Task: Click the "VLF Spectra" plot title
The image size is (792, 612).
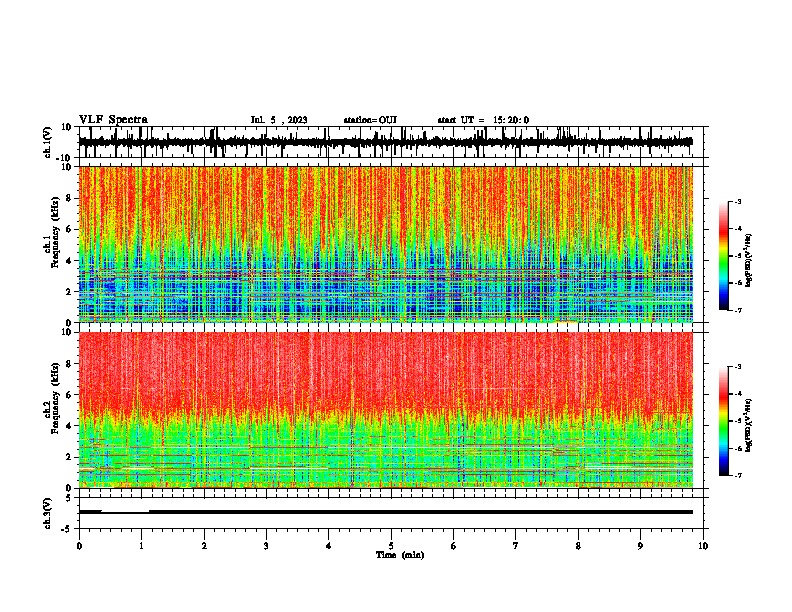Action: click(x=113, y=120)
